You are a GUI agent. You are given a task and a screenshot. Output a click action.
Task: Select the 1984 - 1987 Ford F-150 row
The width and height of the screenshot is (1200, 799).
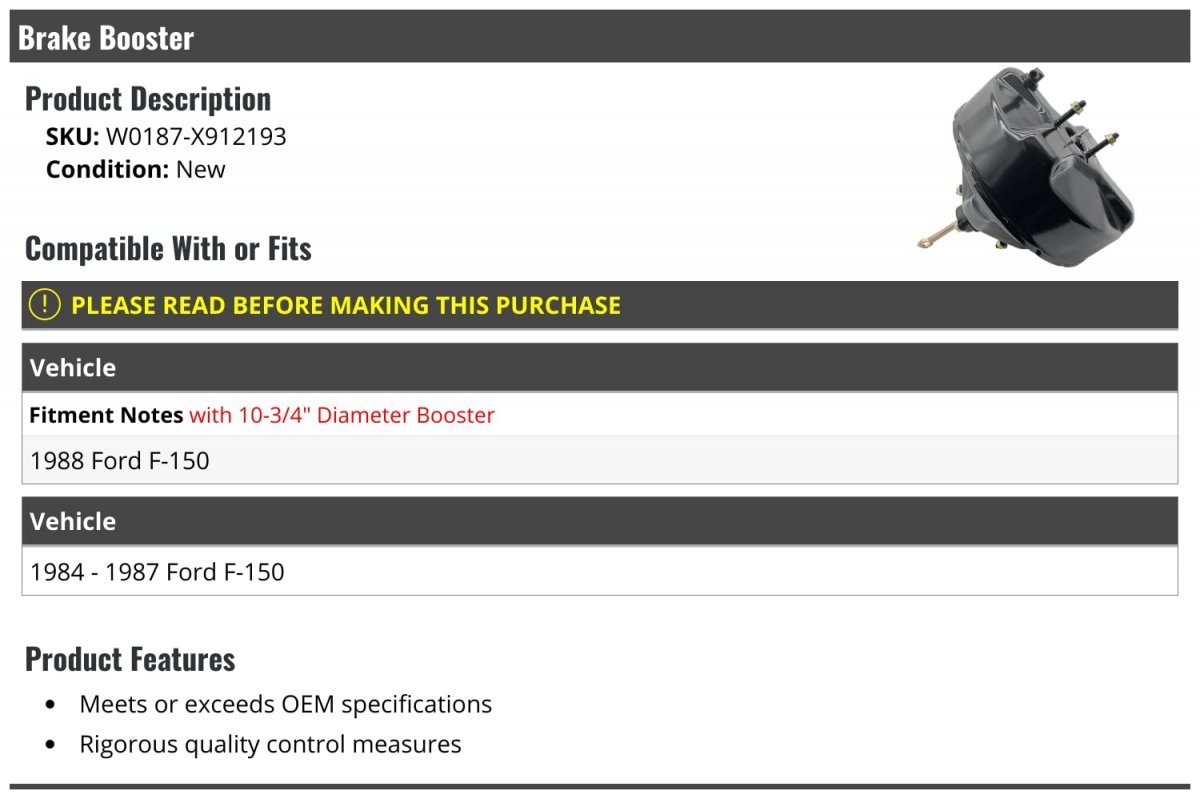(600, 571)
